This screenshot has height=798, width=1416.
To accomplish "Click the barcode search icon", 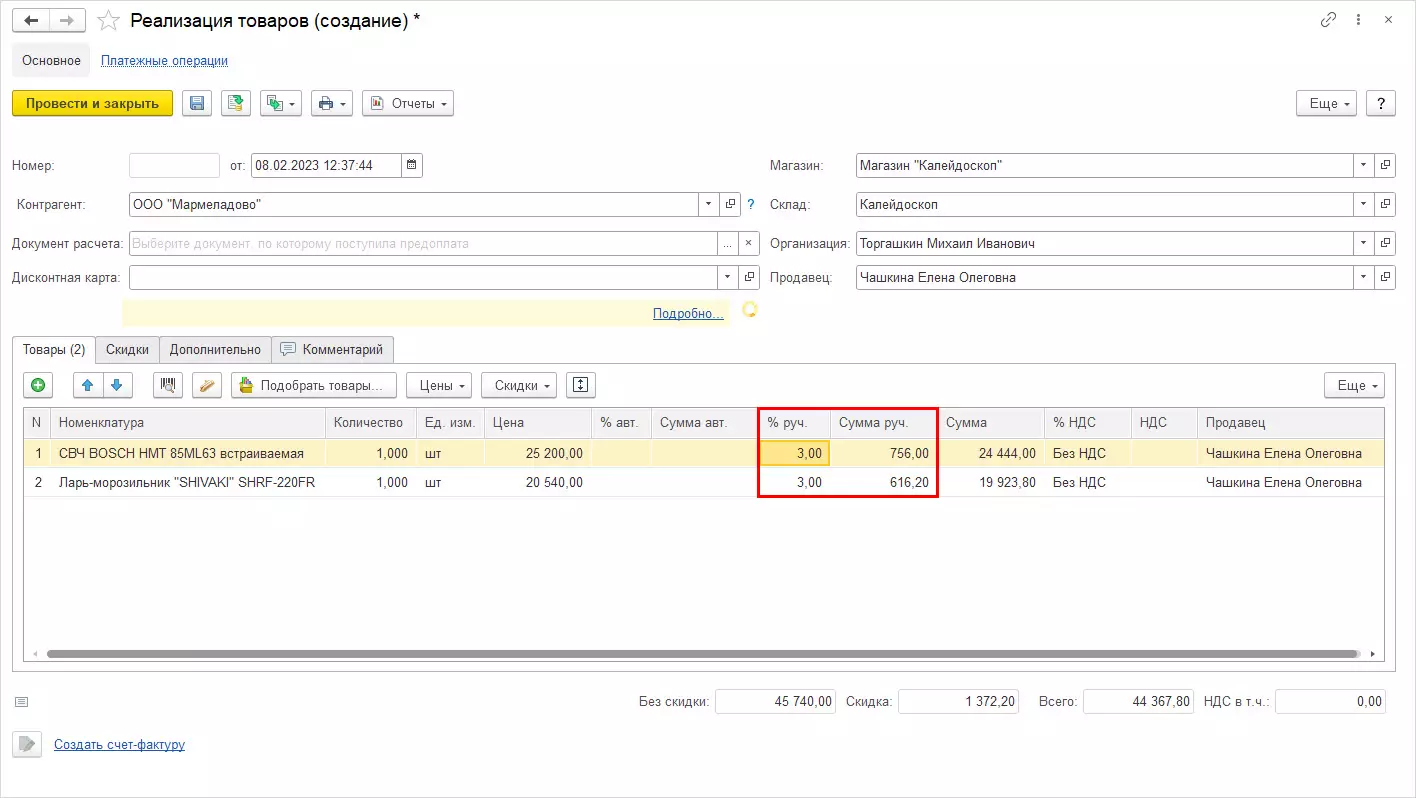I will (x=168, y=385).
